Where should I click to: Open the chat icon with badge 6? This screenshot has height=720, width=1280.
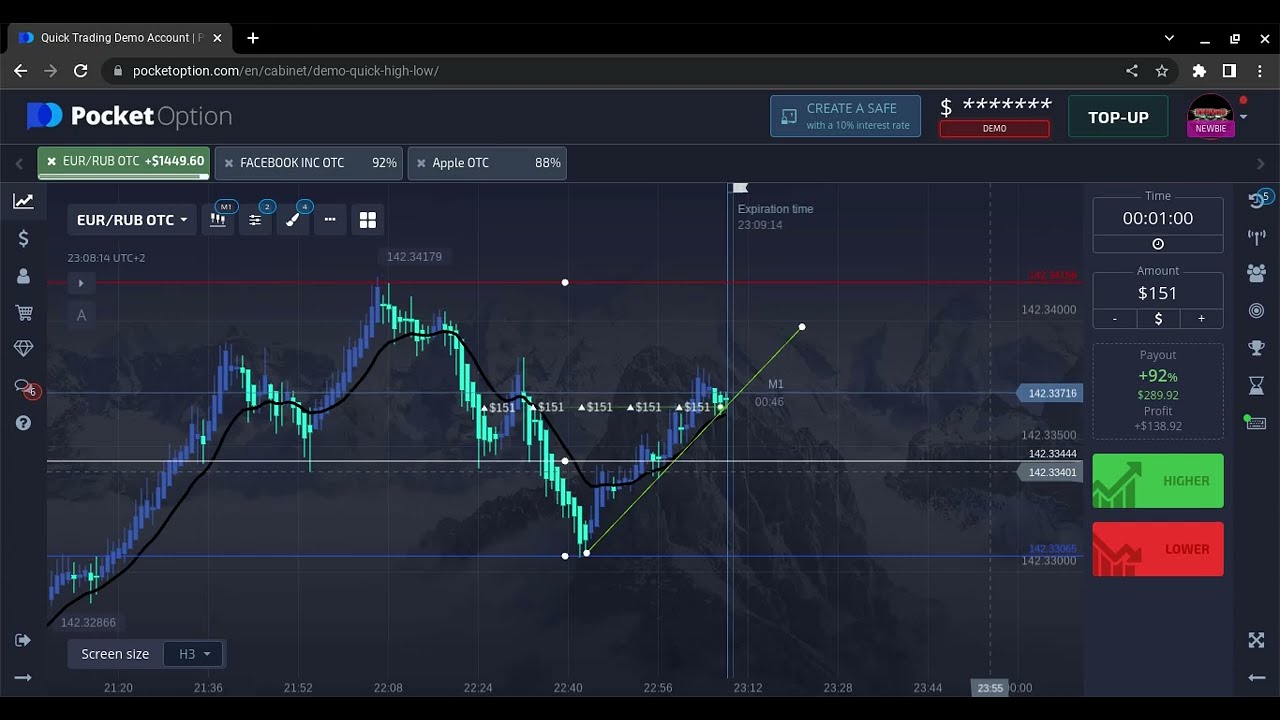pos(24,387)
